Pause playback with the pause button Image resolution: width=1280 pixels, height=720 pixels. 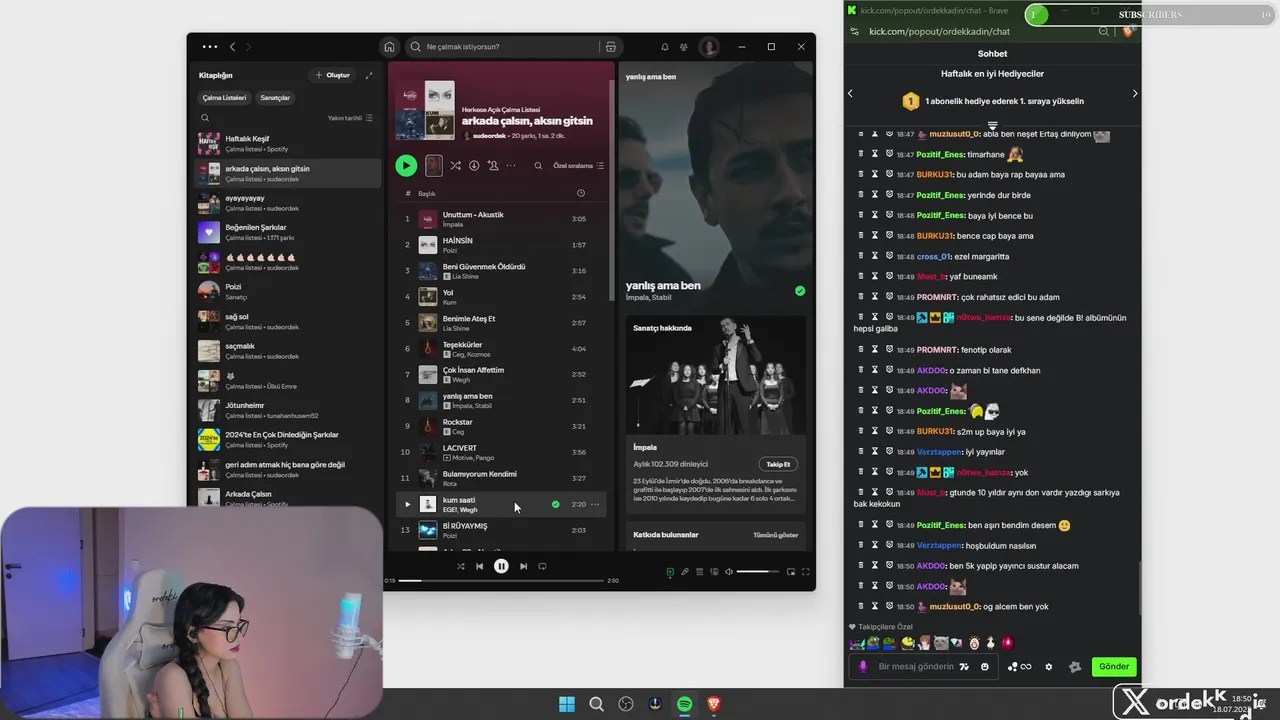pyautogui.click(x=501, y=566)
